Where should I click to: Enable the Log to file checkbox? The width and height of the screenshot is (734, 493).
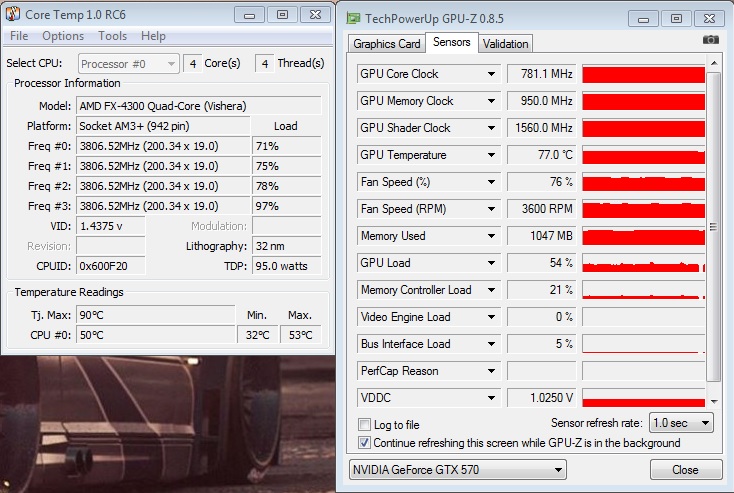(364, 425)
